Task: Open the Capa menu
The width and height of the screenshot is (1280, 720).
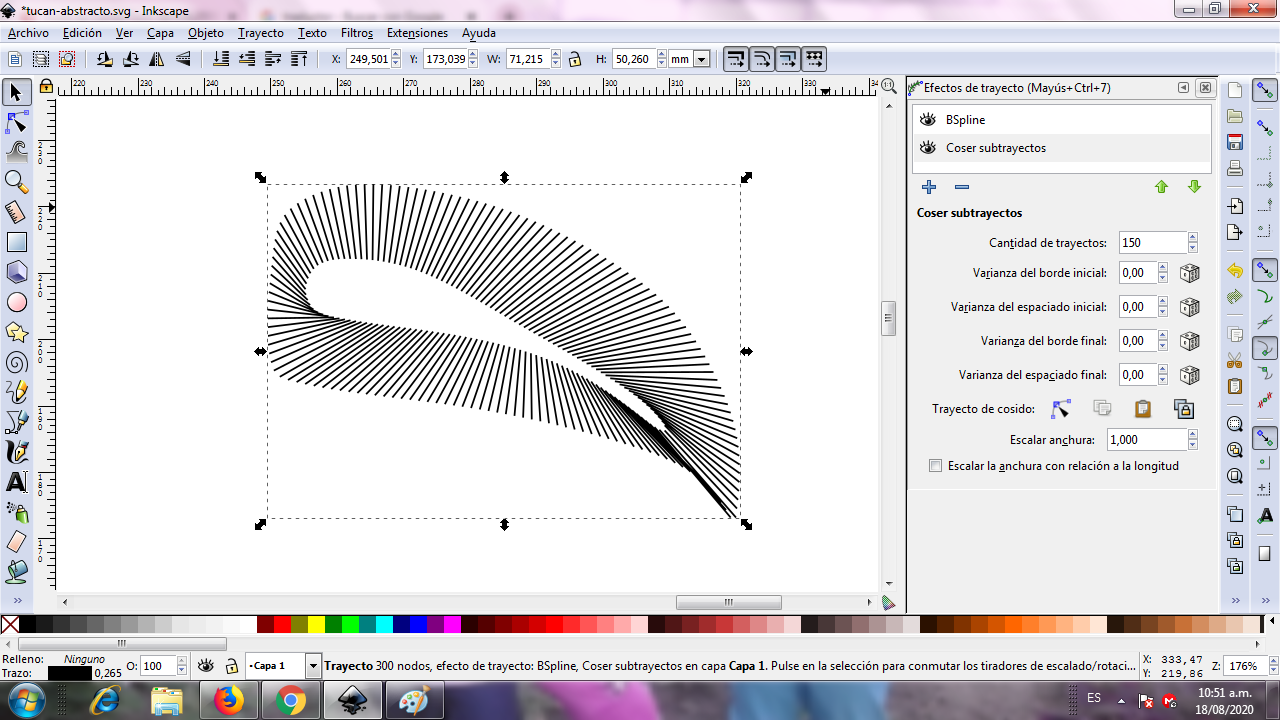Action: 160,33
